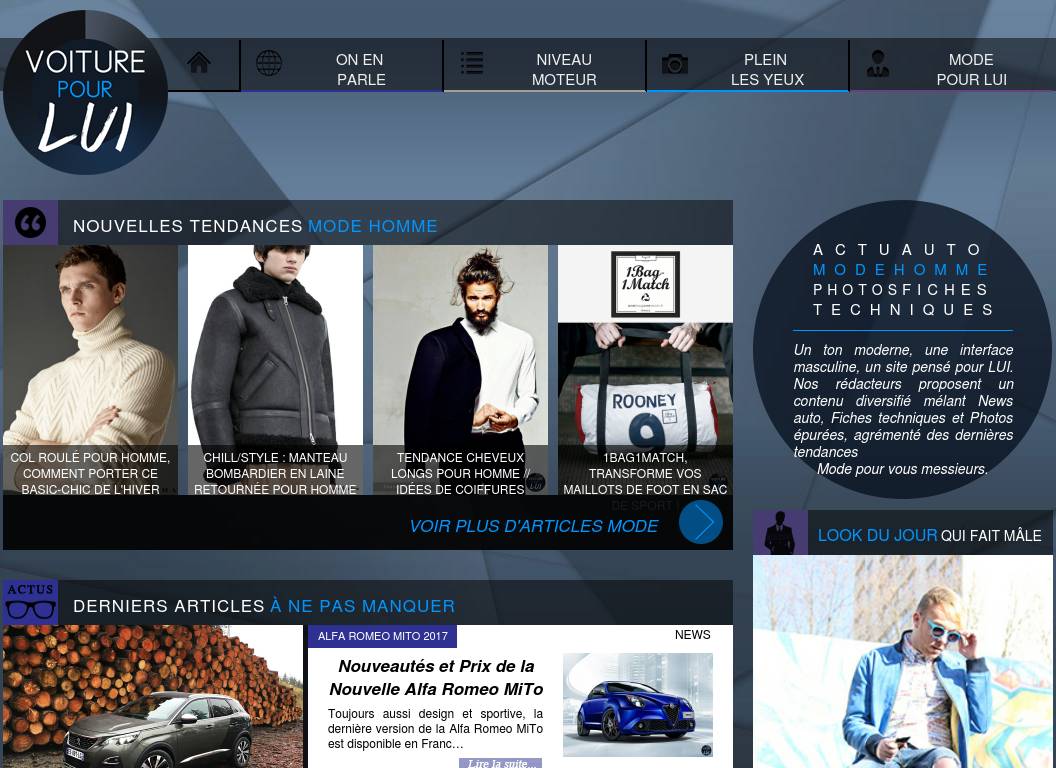Click the Alfa Romeo Mito 2017 category tag
Viewport: 1056px width, 768px height.
click(x=383, y=636)
